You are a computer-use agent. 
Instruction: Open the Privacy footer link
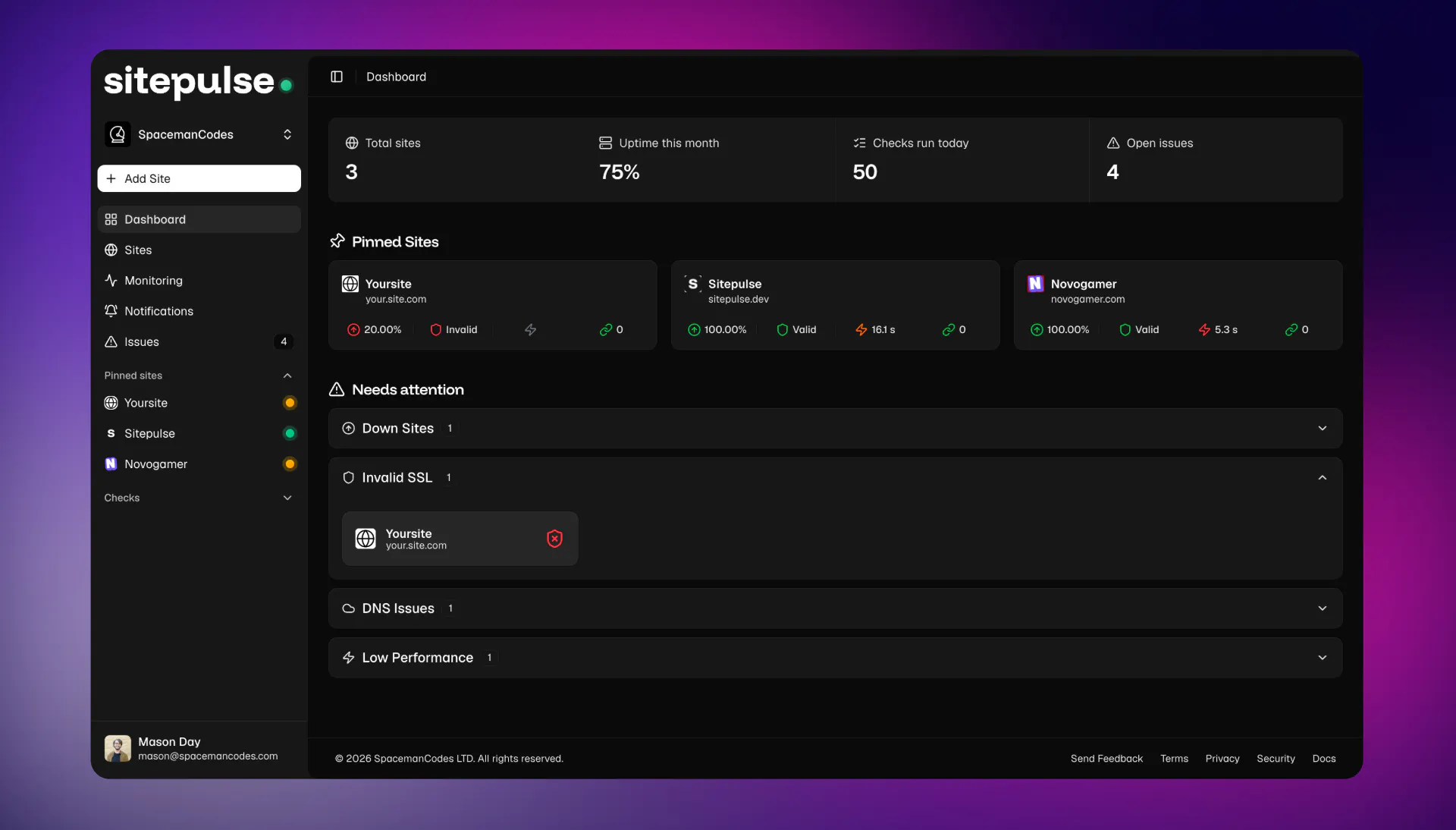click(1222, 759)
